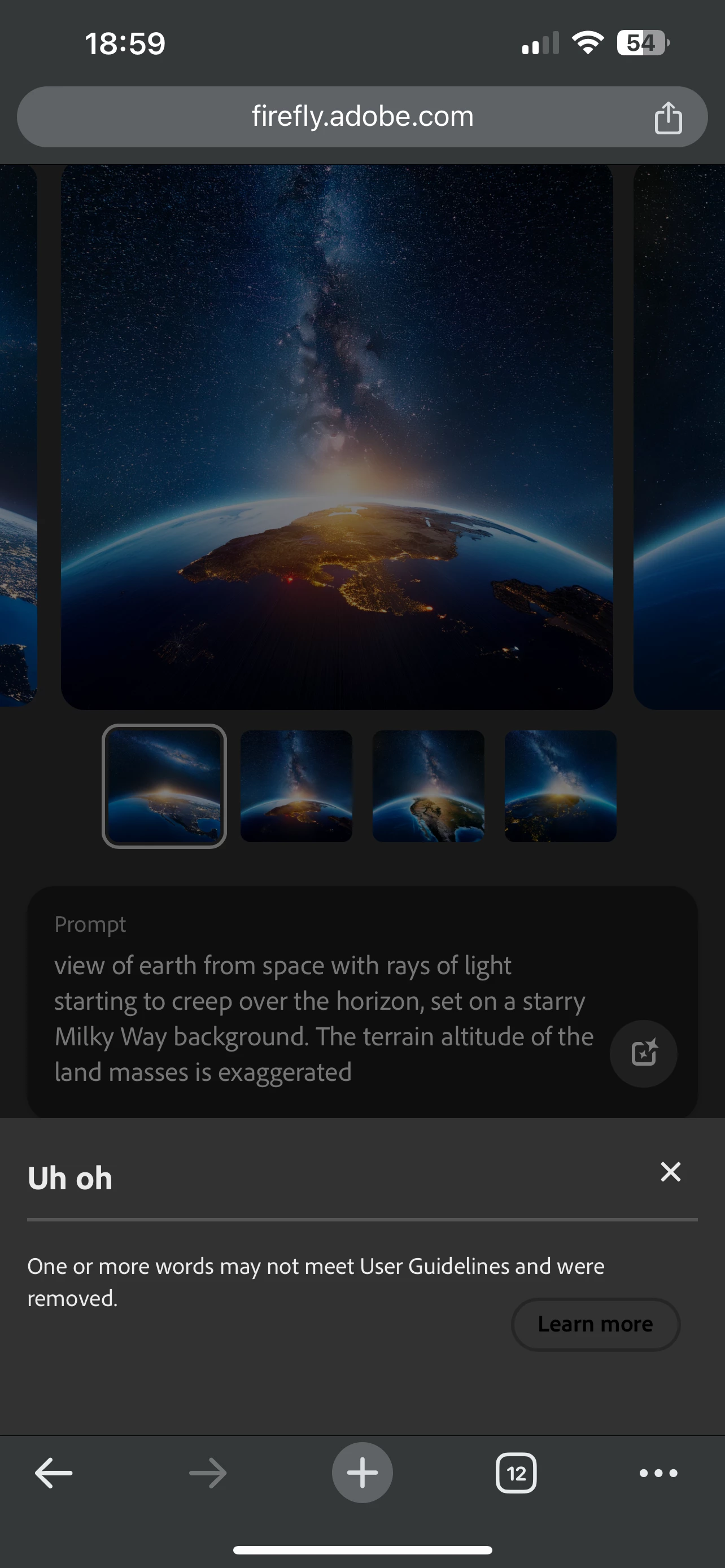725x1568 pixels.
Task: Select the fourth generated earth thumbnail
Action: (x=561, y=786)
